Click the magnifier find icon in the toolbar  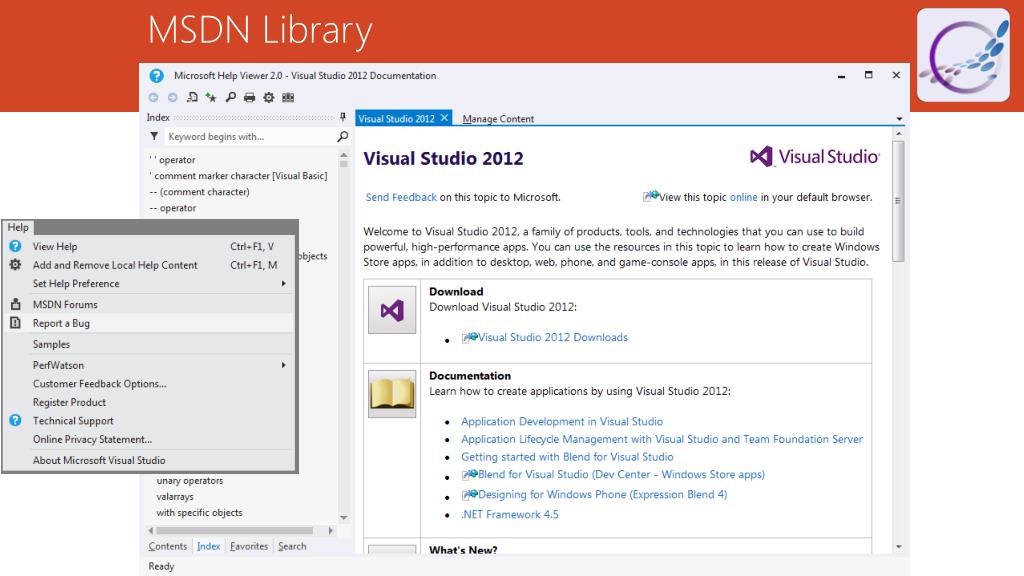[x=231, y=97]
